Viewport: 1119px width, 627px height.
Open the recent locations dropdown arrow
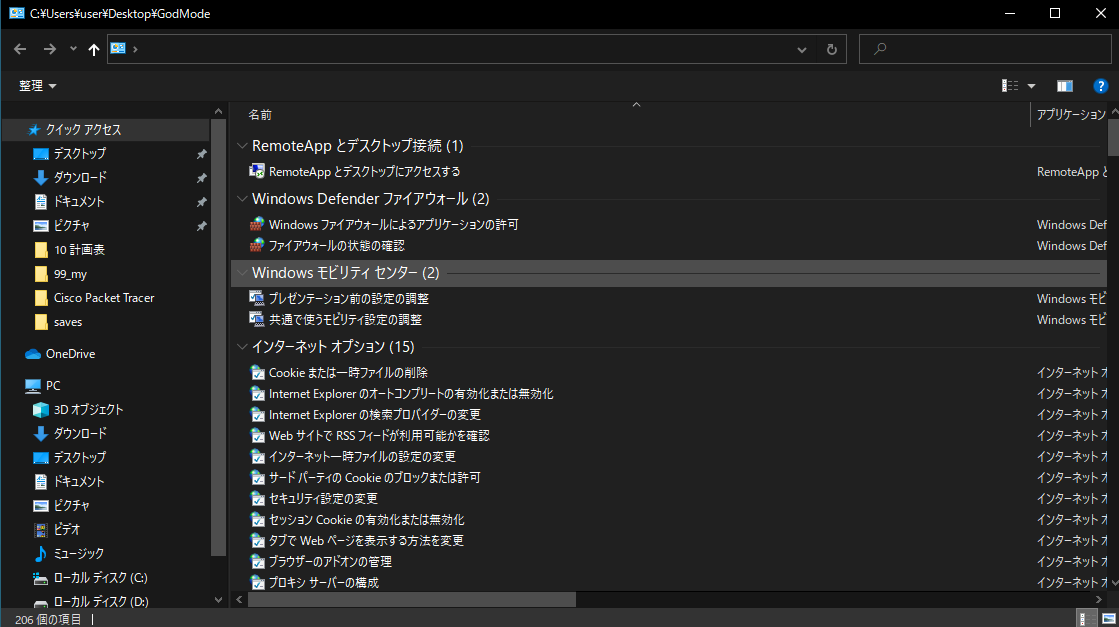pyautogui.click(x=73, y=49)
